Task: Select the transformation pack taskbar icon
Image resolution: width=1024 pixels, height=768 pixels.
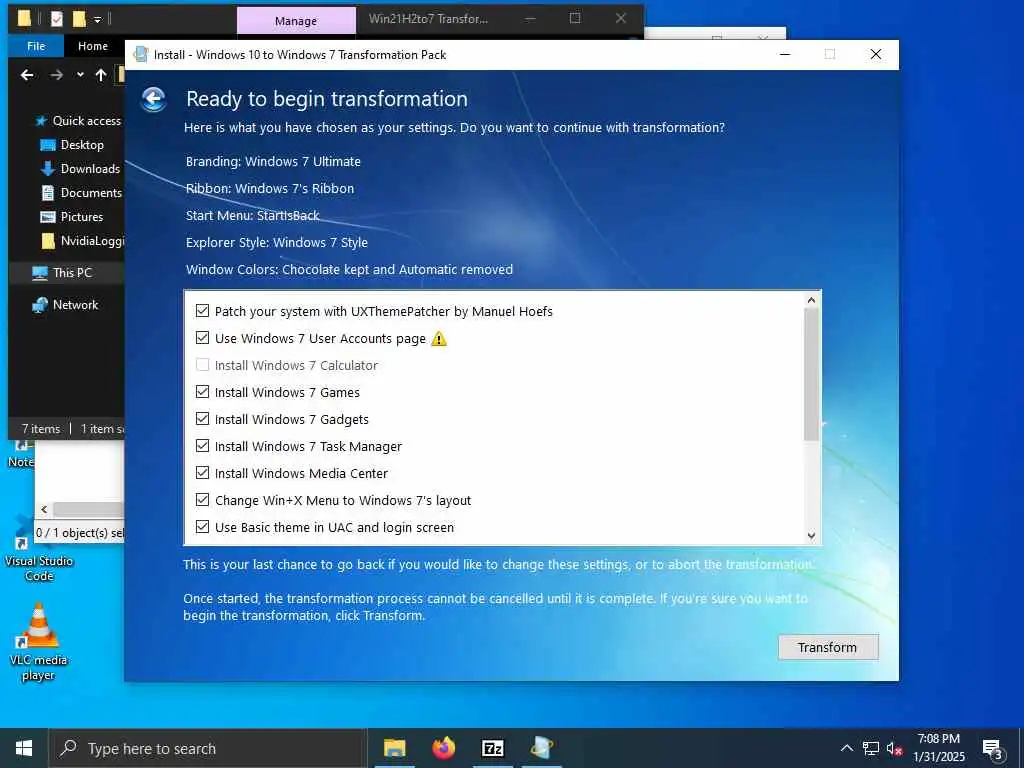Action: 541,748
